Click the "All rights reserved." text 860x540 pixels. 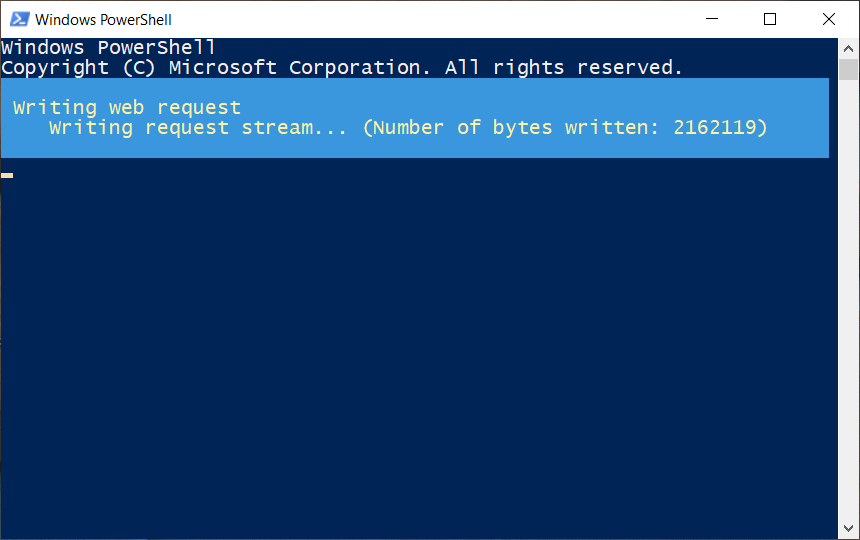point(564,68)
